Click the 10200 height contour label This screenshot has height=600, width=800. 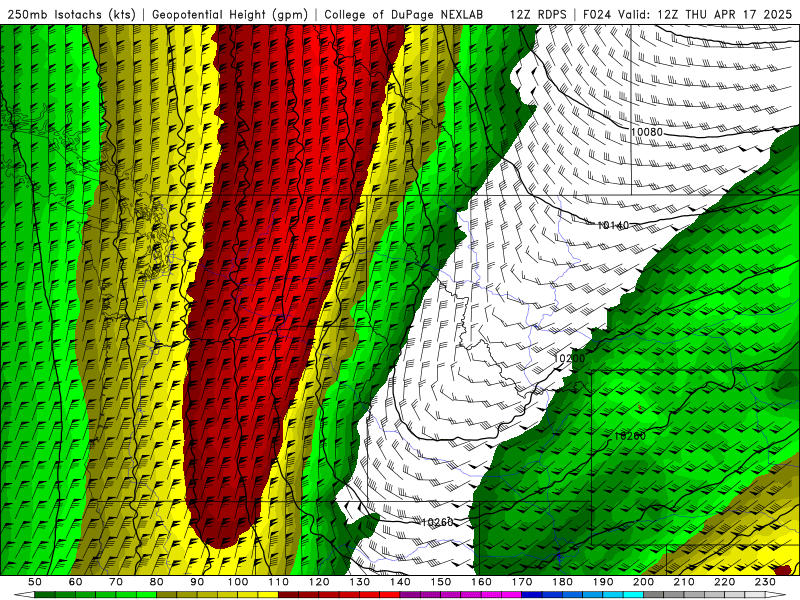569,358
